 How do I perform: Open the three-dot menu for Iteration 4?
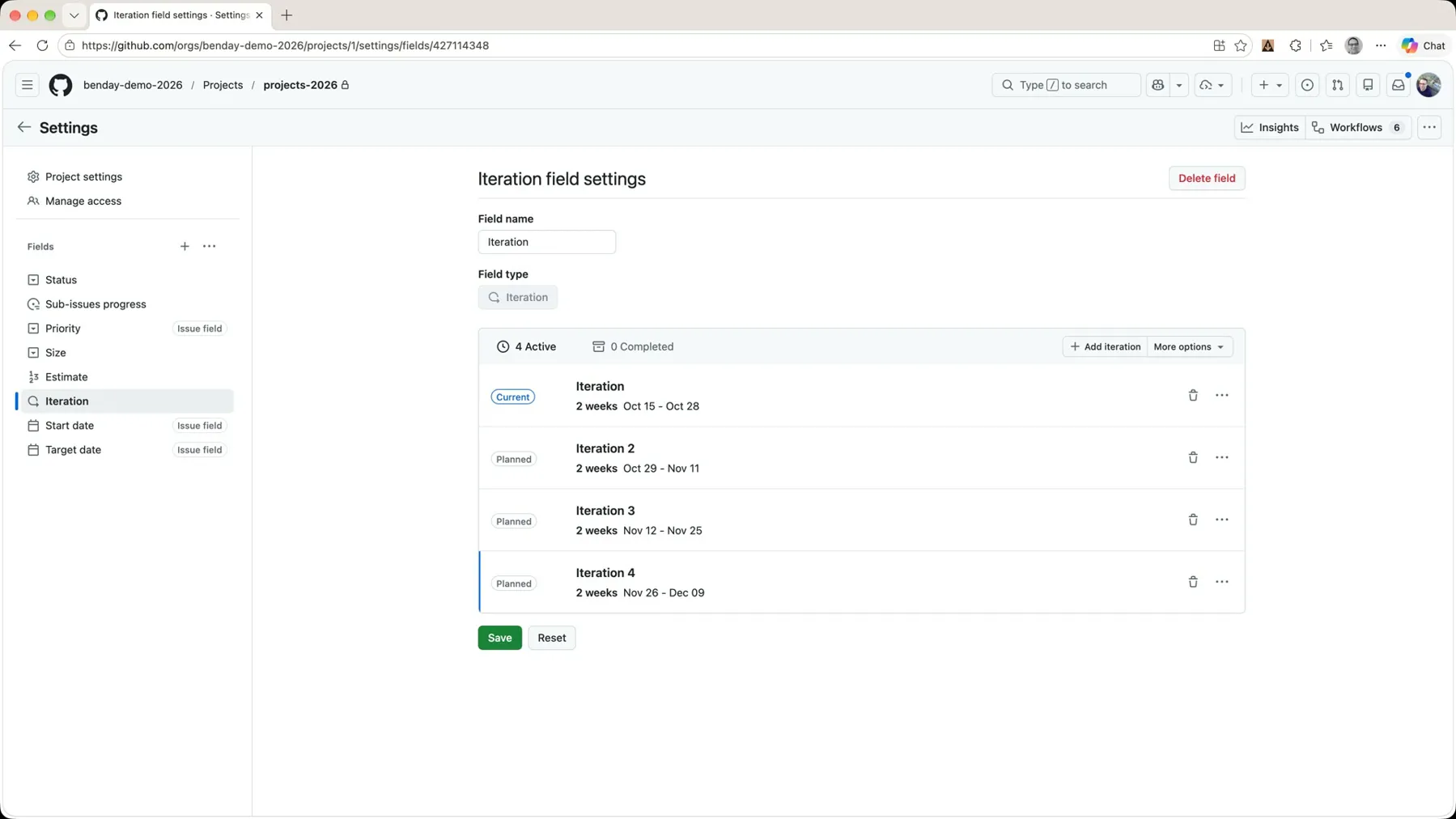coord(1222,583)
